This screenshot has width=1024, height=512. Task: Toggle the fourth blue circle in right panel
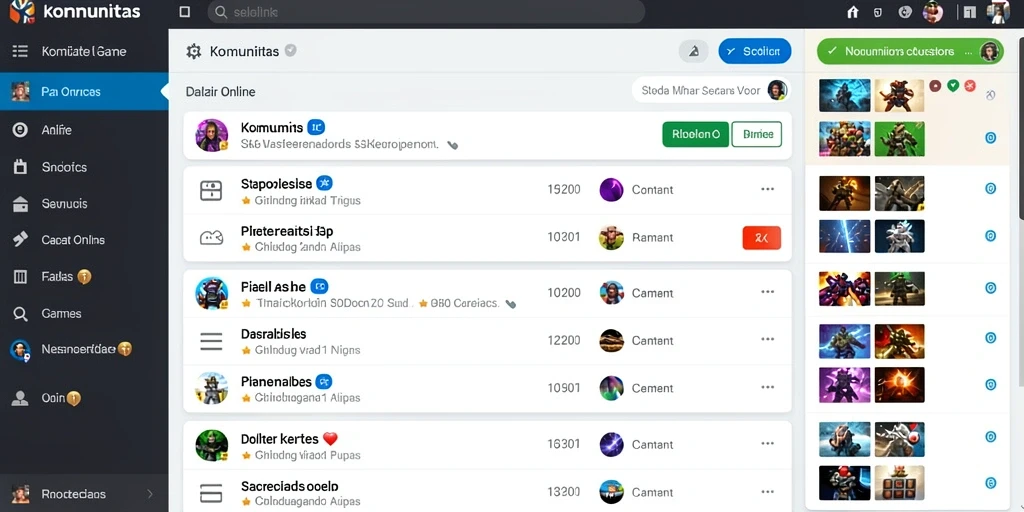pos(991,287)
